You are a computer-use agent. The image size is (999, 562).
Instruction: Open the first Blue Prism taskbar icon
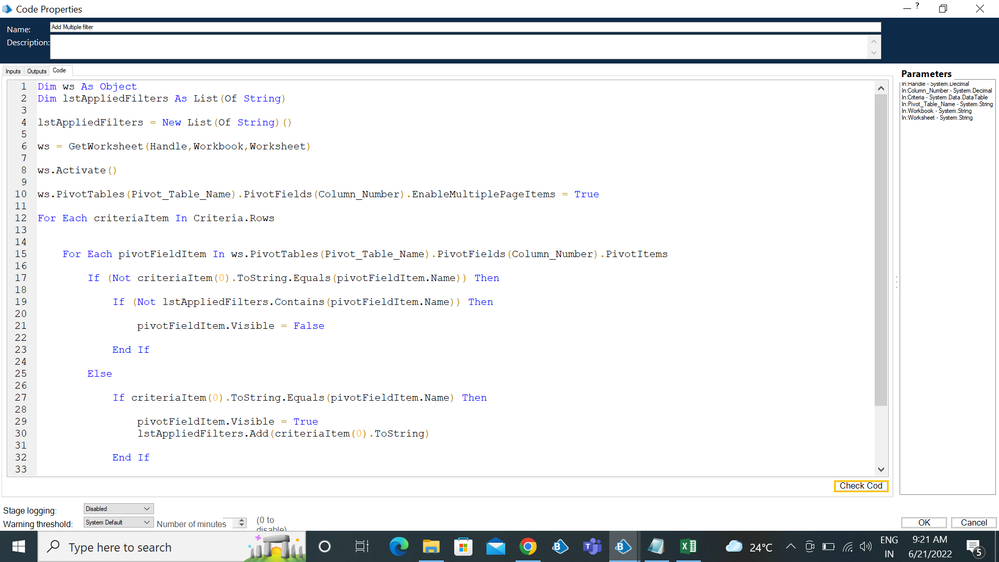click(x=560, y=547)
